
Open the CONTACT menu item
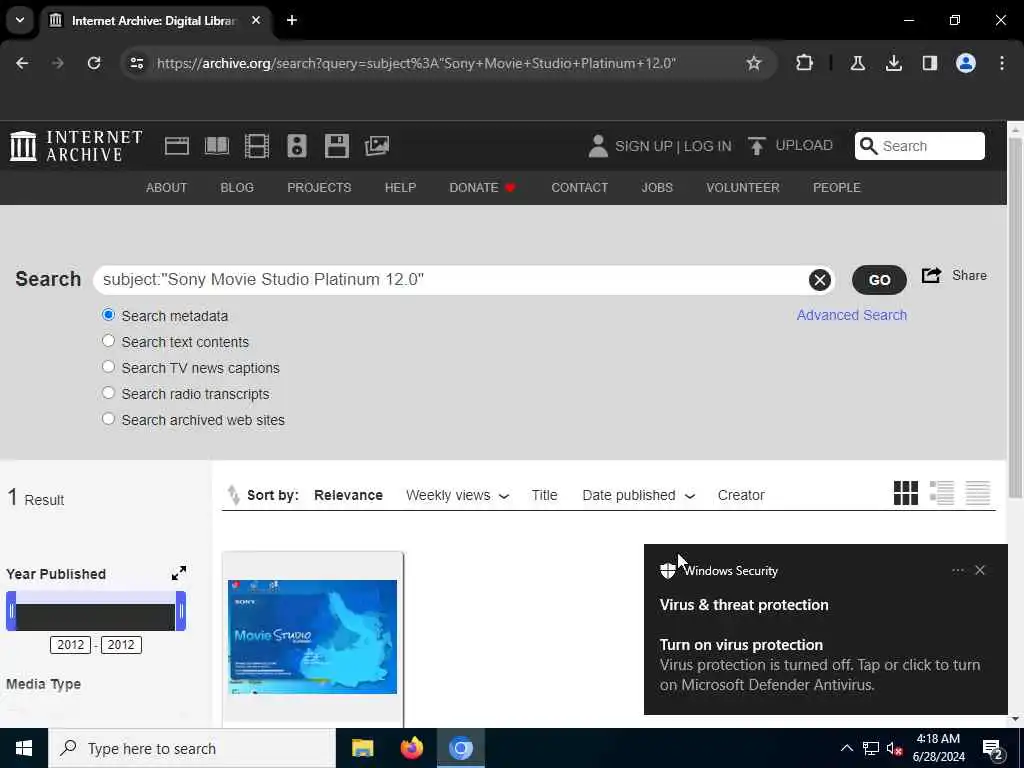579,188
